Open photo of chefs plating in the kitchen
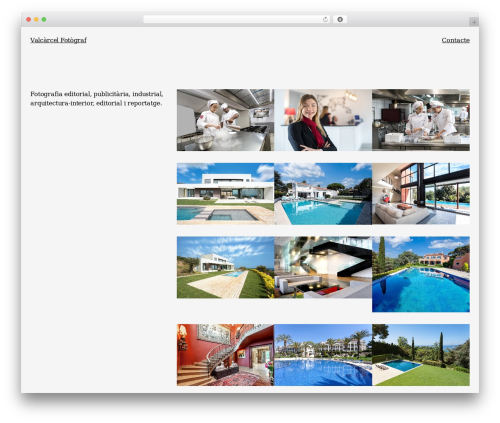This screenshot has height=423, width=500. pos(421,120)
